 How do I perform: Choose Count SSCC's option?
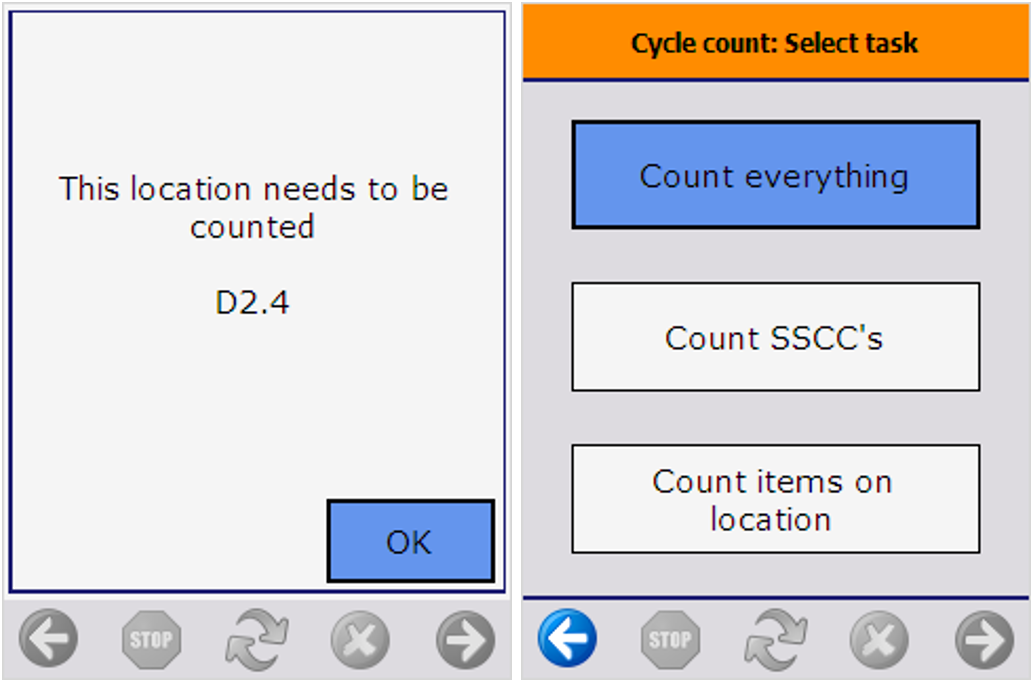(775, 337)
